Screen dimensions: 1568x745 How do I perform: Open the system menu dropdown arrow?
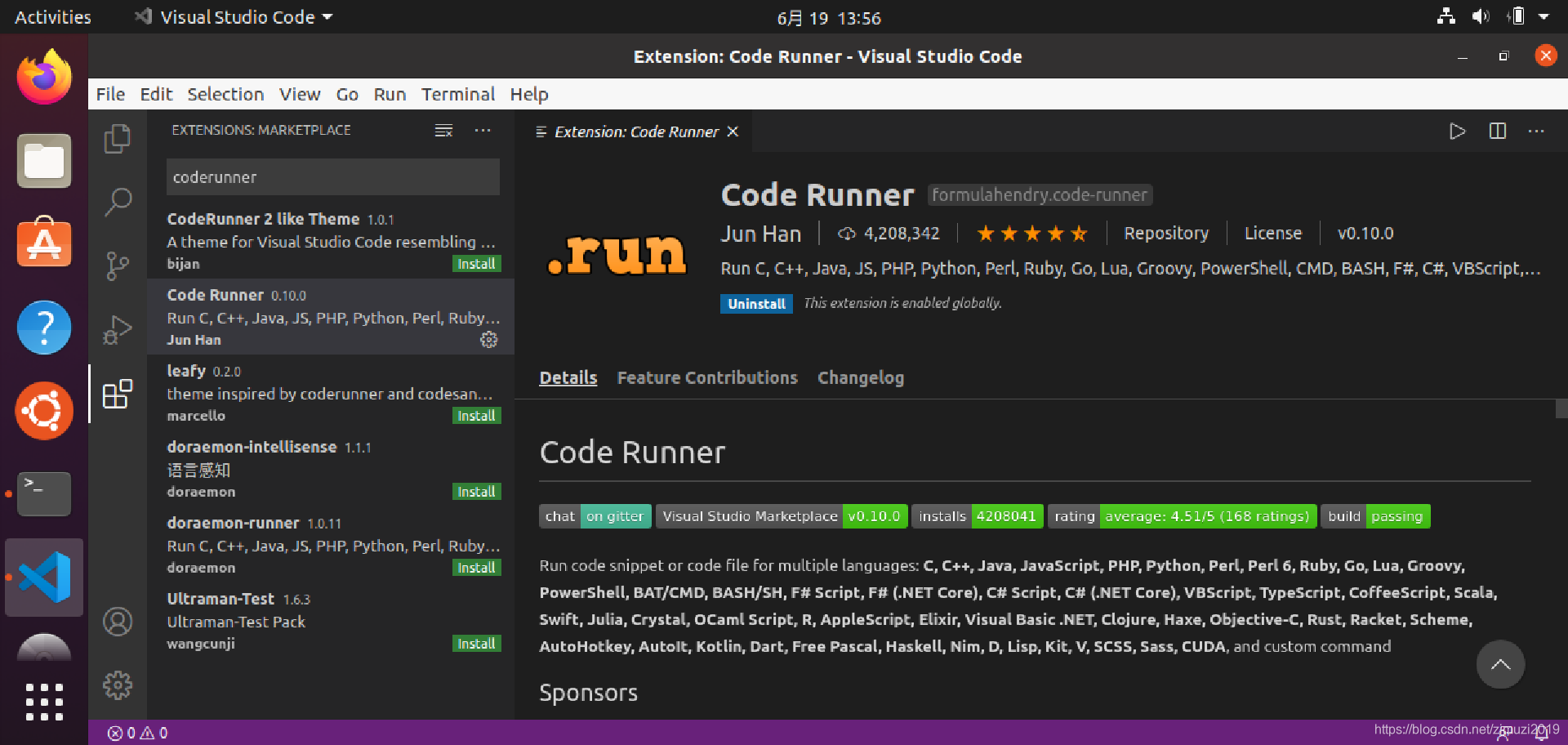click(x=1543, y=16)
